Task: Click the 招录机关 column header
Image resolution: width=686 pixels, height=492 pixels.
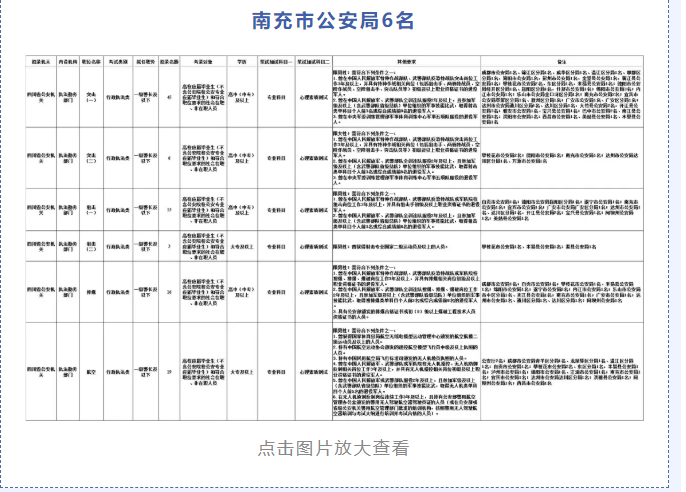Action: tap(42, 60)
